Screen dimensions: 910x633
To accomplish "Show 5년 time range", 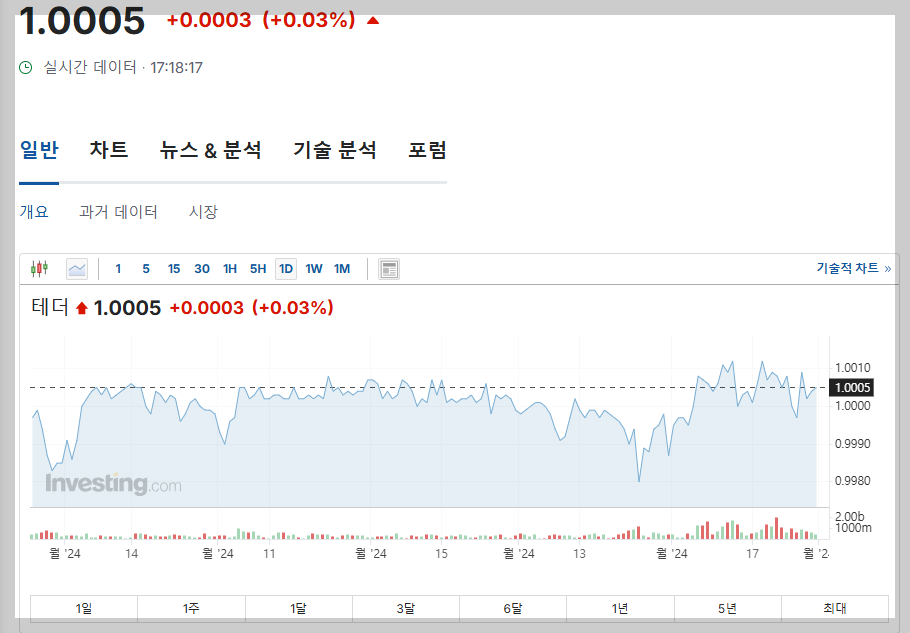I will coord(727,608).
